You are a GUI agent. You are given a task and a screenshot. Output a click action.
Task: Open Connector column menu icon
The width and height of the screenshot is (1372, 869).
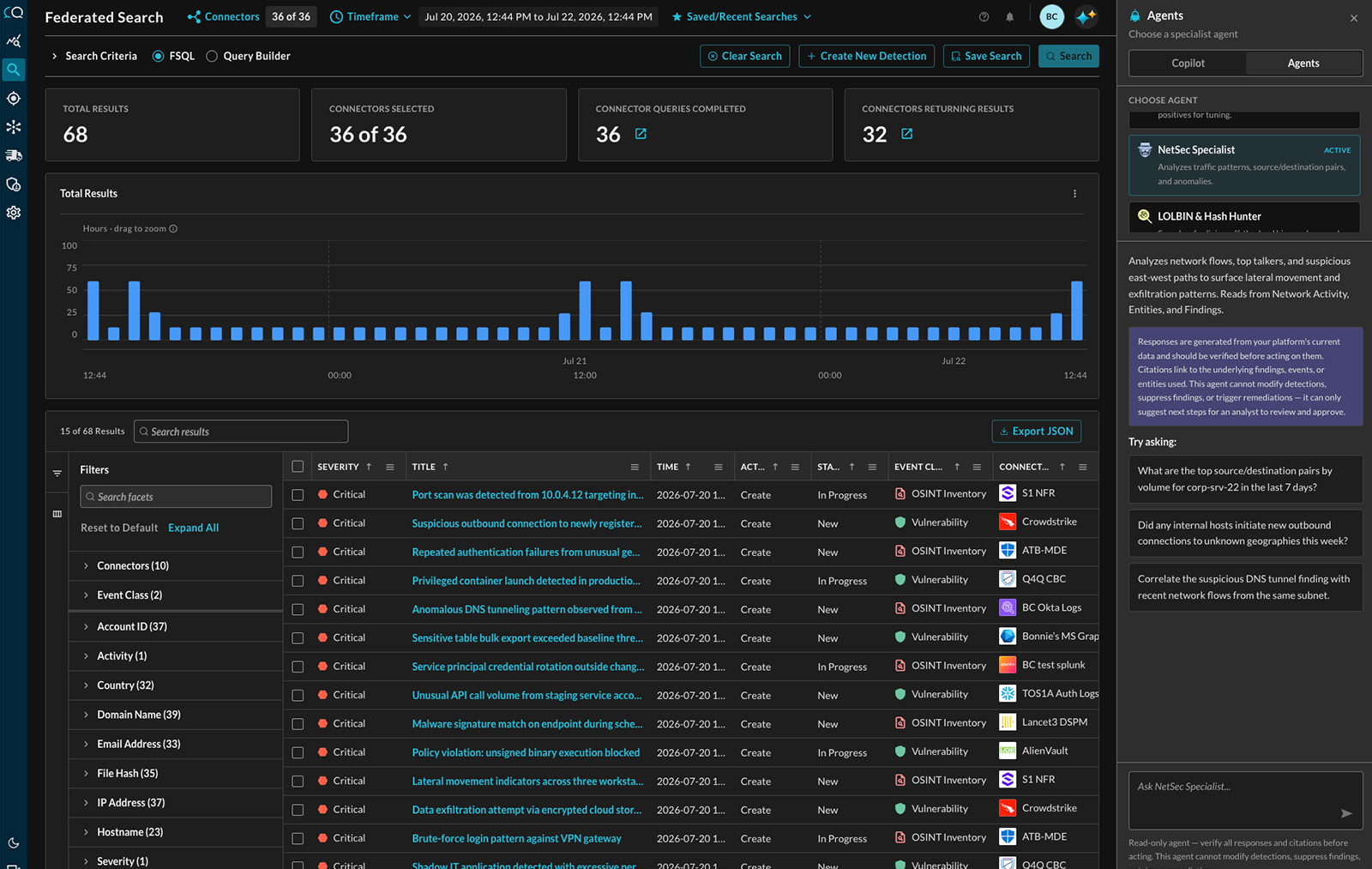point(1083,467)
